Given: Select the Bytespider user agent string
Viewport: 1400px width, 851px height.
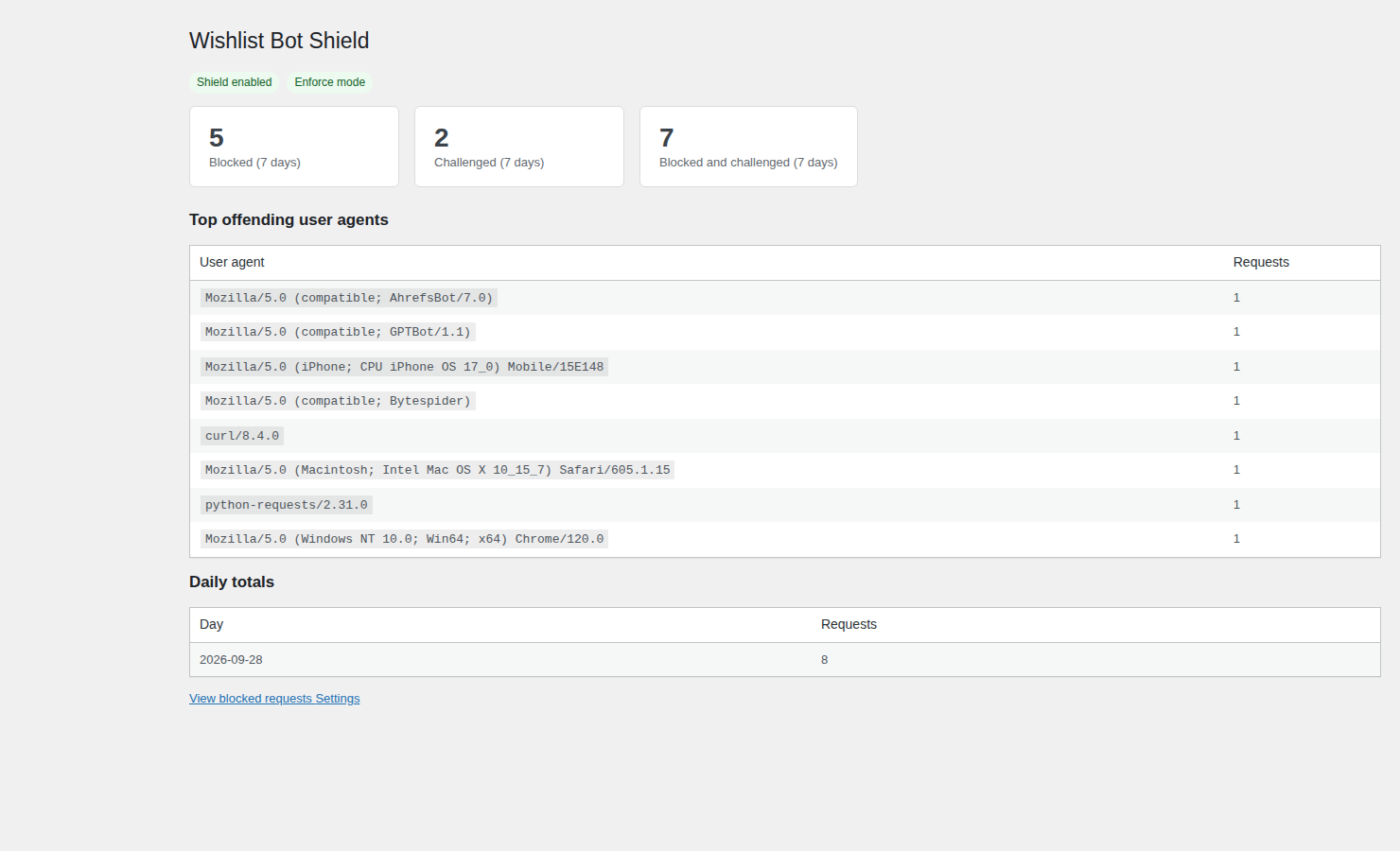Looking at the screenshot, I should pos(338,401).
